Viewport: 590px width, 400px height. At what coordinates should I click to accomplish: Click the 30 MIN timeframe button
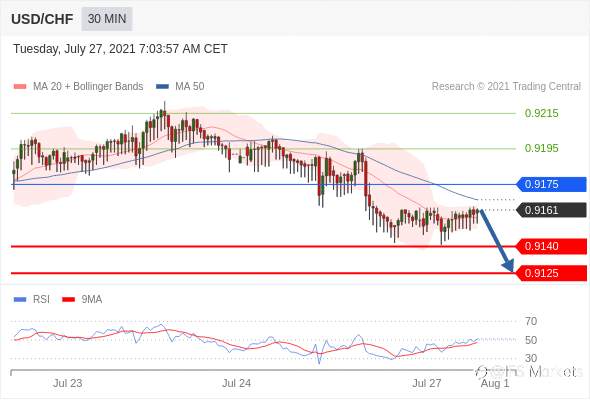pos(107,18)
